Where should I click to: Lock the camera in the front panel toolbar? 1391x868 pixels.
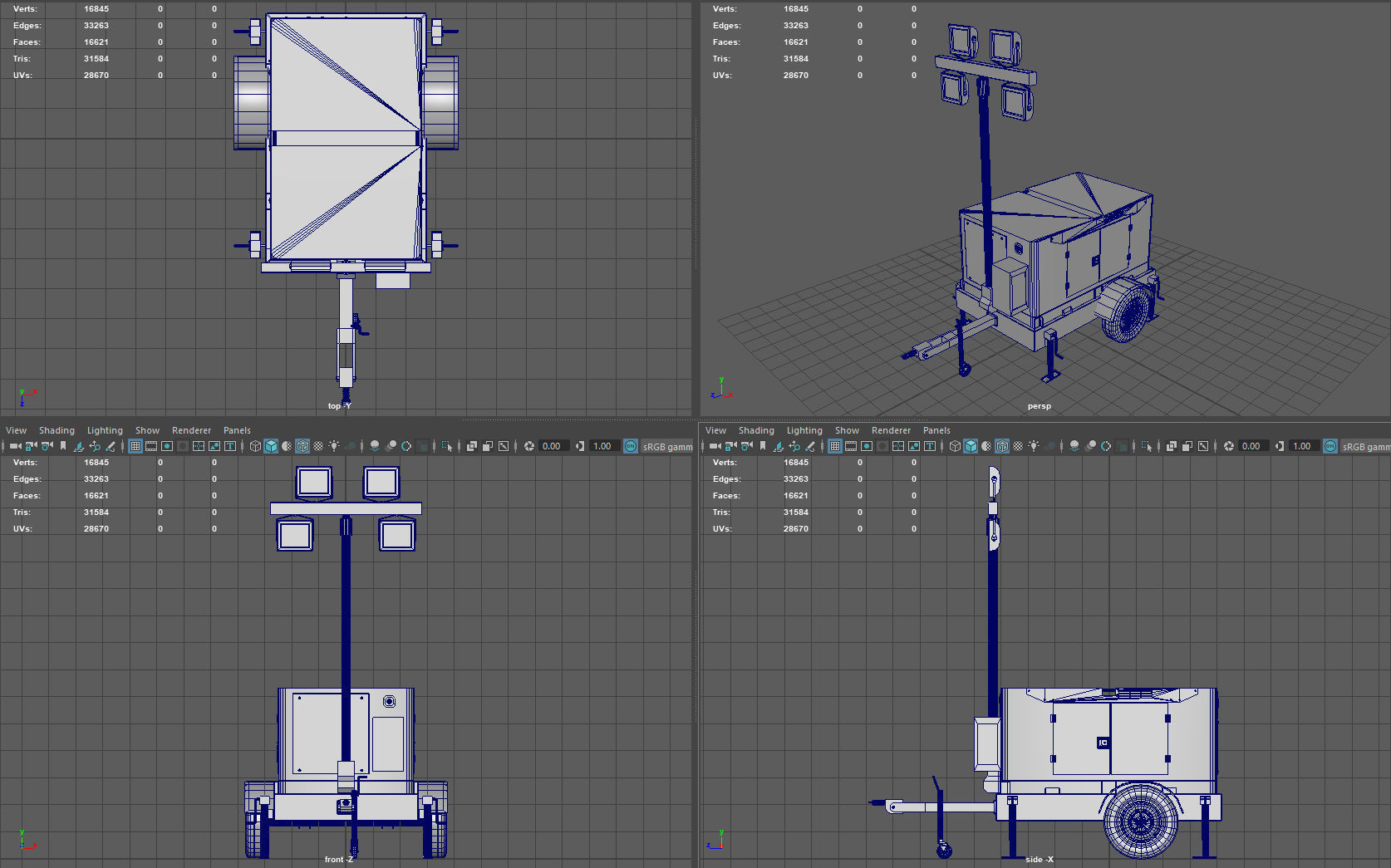[x=32, y=446]
